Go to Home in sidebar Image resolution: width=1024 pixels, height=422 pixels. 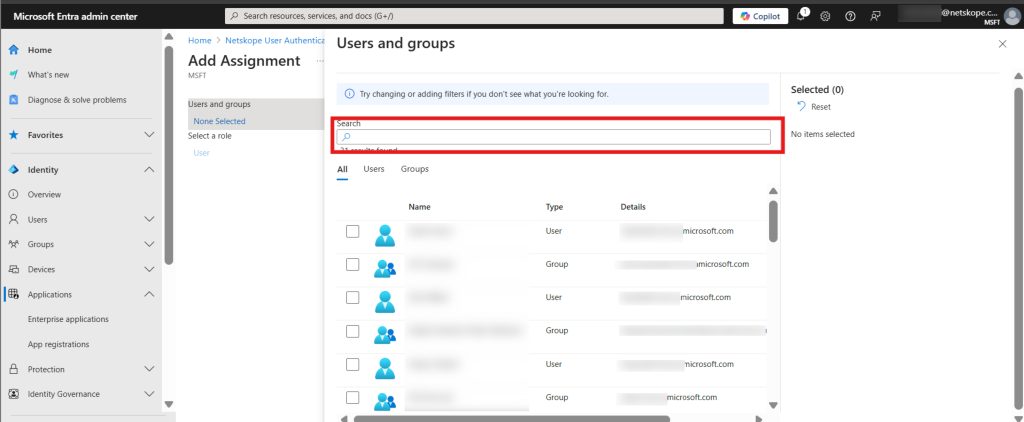coord(40,50)
